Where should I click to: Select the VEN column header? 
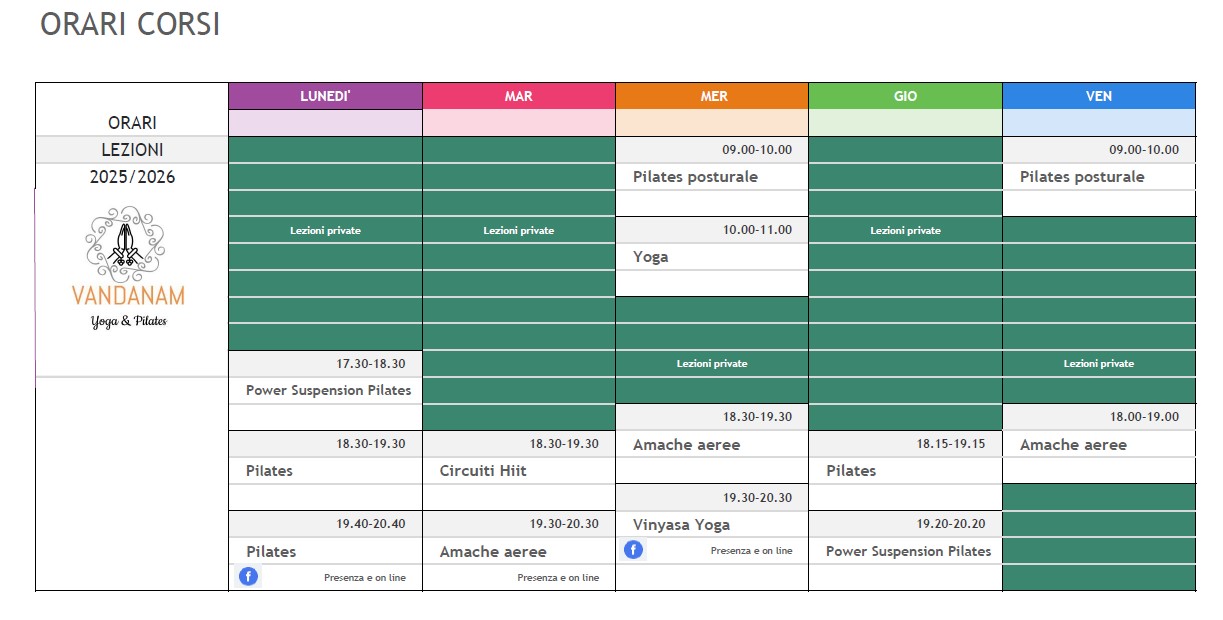(1098, 96)
